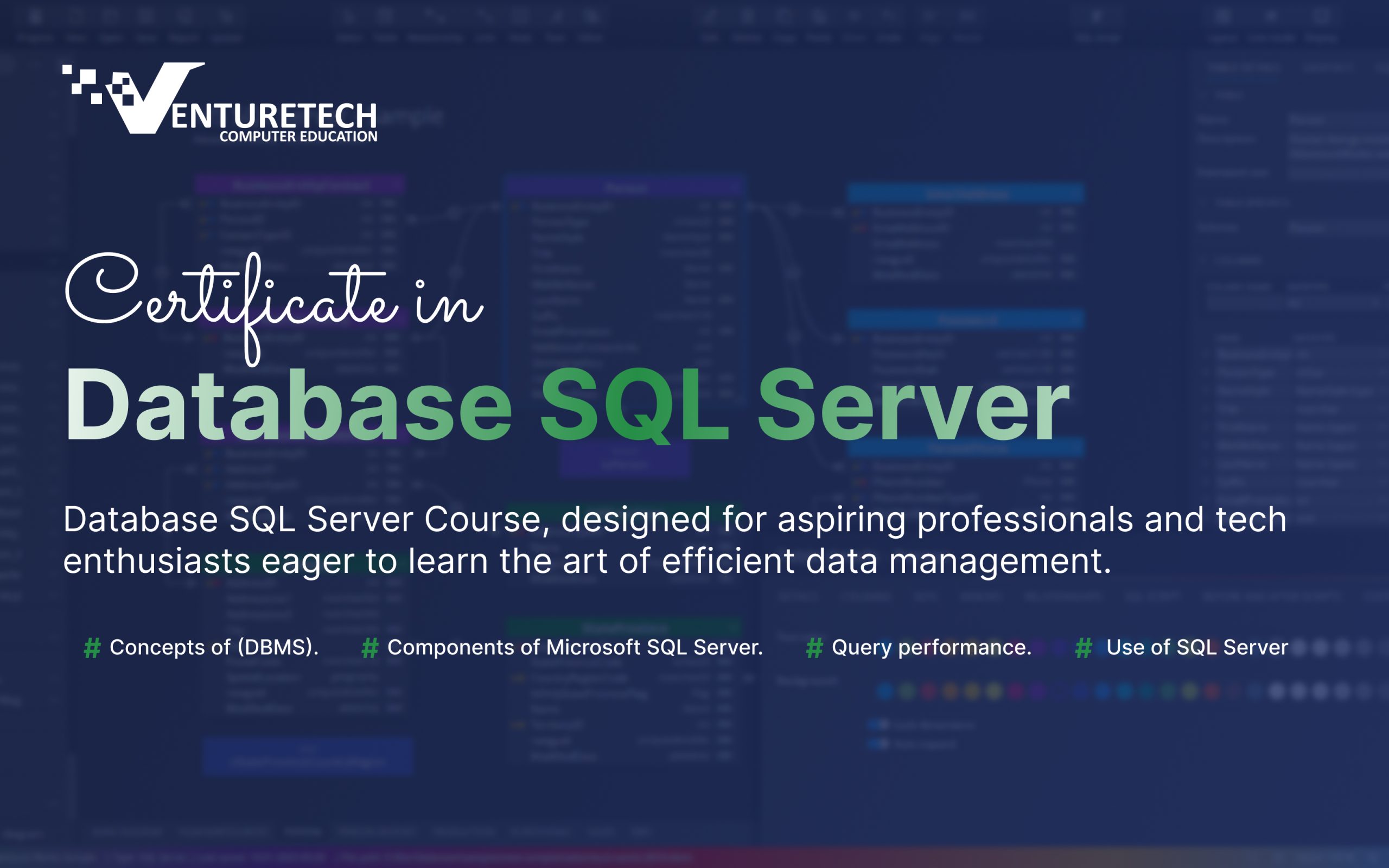Click the green hash before 'Use of SQL Server'
This screenshot has width=1389, height=868.
[x=1083, y=648]
